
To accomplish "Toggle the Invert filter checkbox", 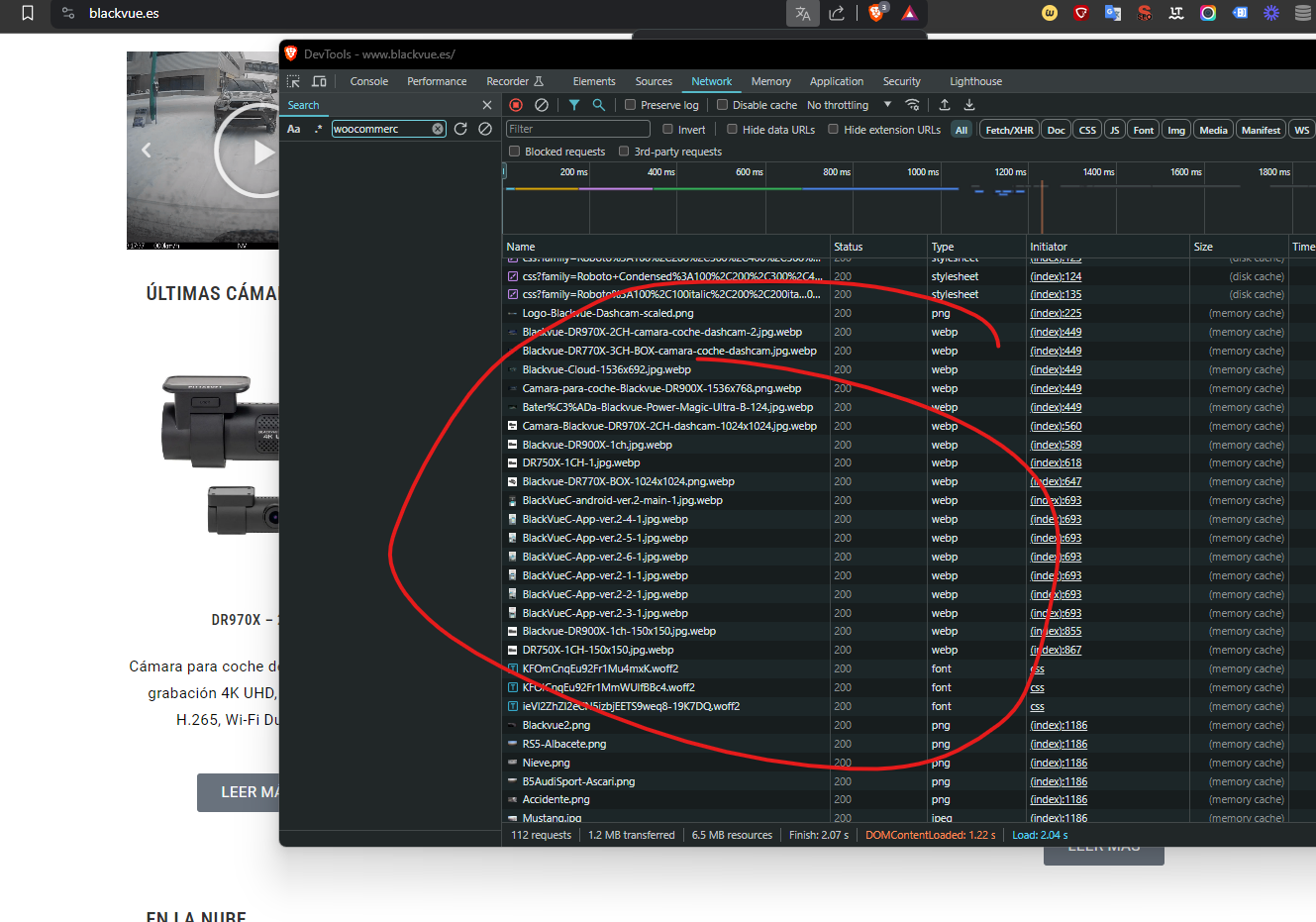I will pos(667,129).
